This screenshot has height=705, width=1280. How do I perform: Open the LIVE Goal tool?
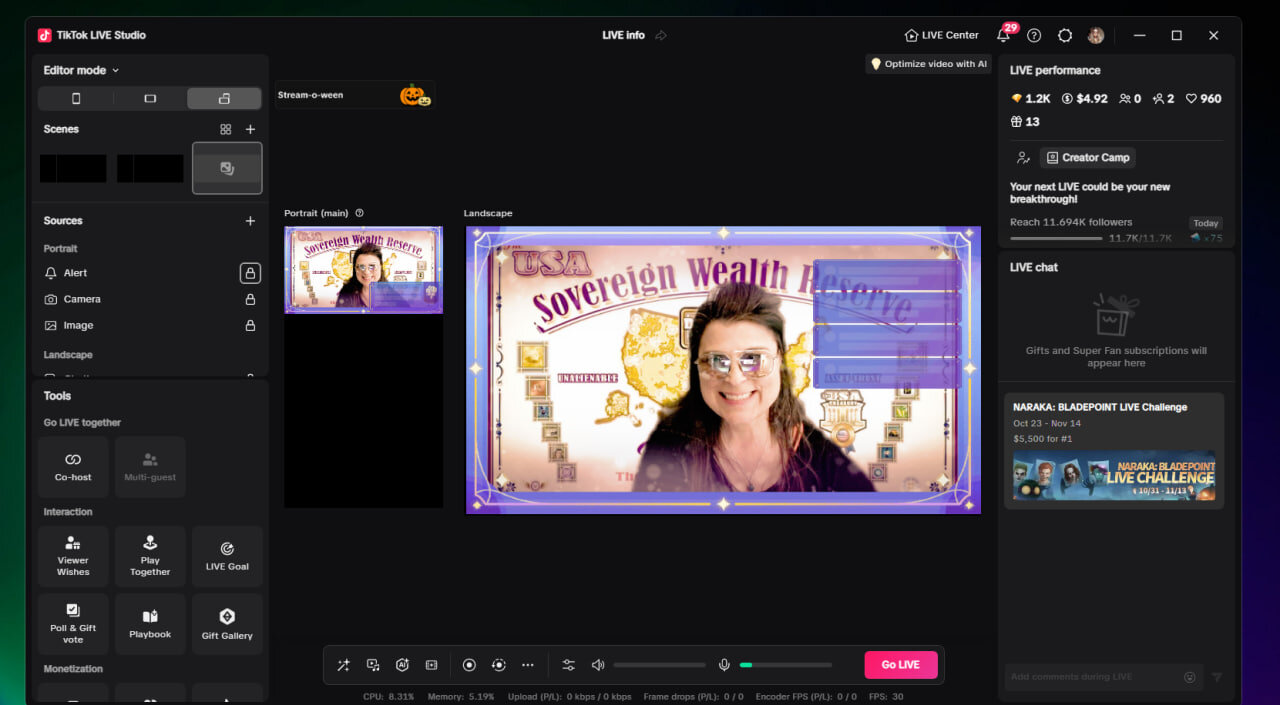click(x=227, y=557)
